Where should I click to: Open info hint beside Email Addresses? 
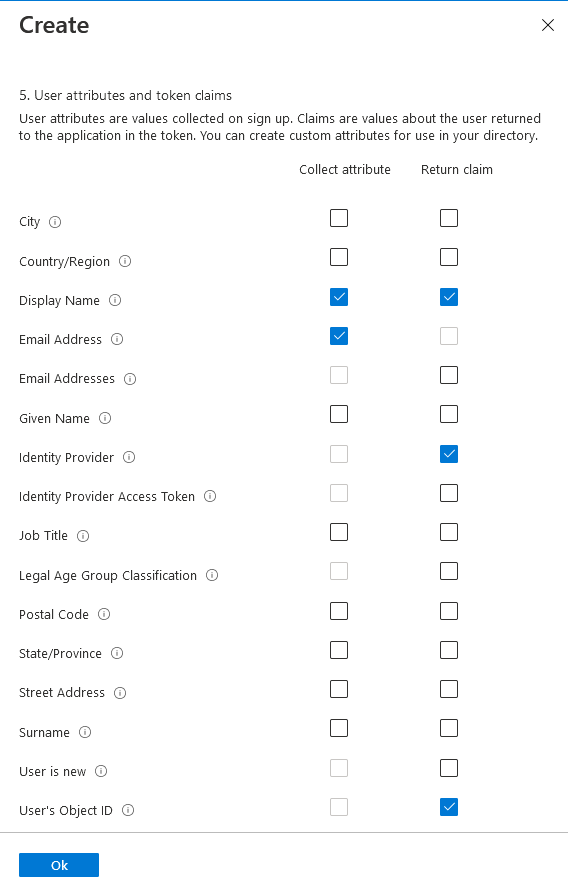click(x=130, y=379)
